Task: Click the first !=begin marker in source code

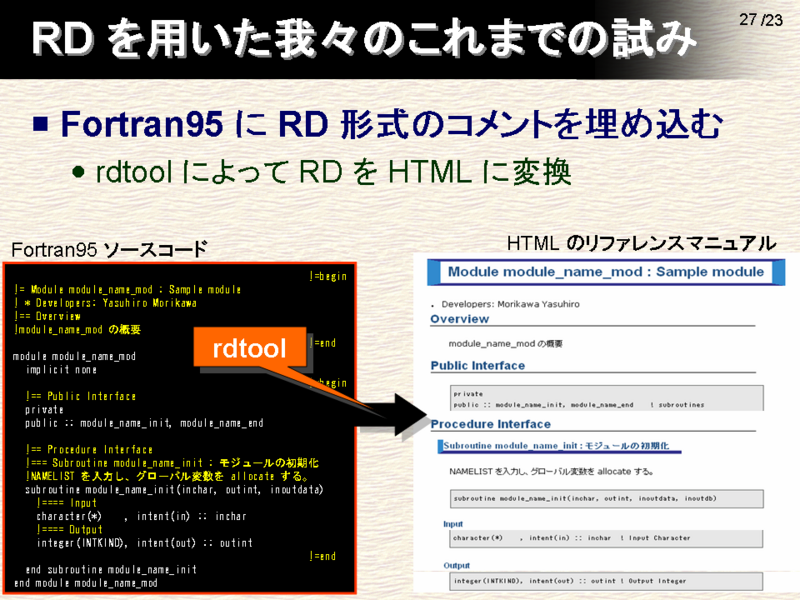Action: 328,276
